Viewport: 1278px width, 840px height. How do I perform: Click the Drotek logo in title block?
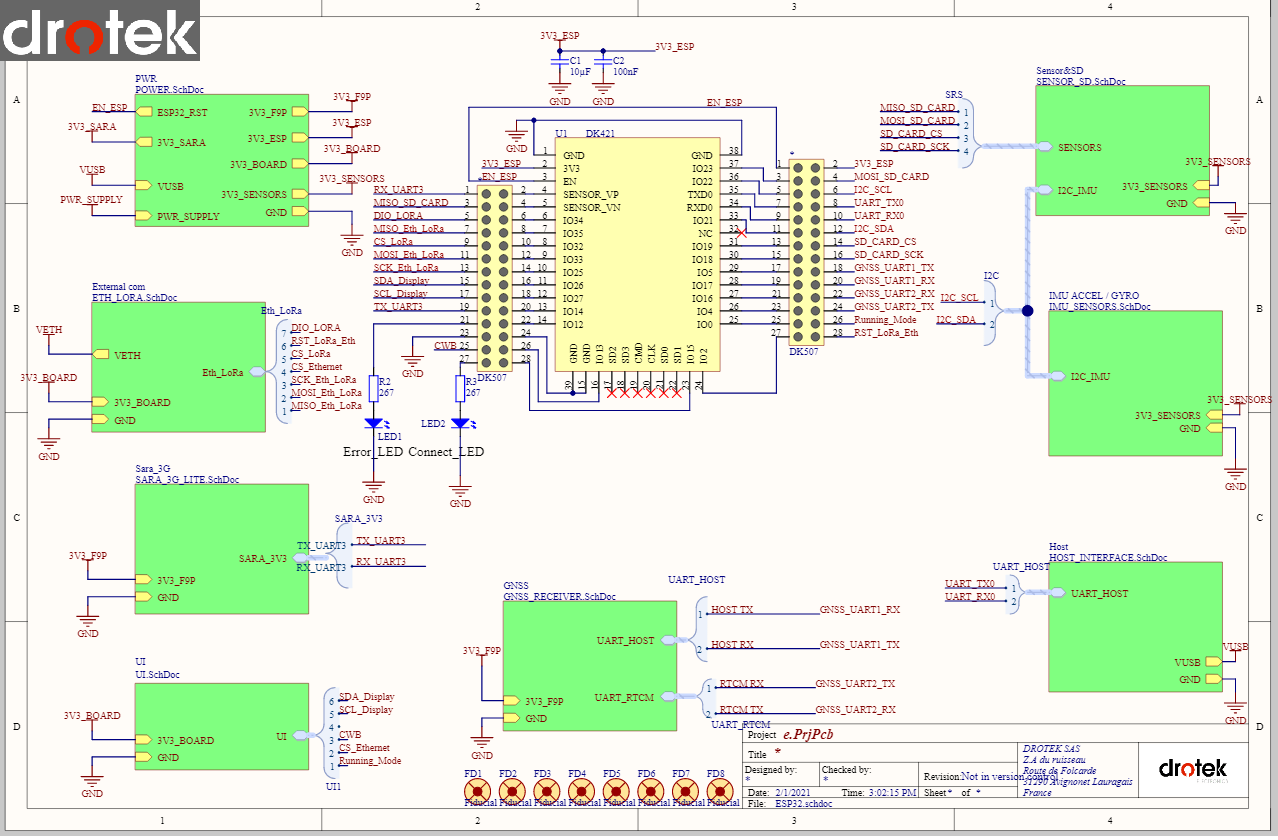(1192, 770)
